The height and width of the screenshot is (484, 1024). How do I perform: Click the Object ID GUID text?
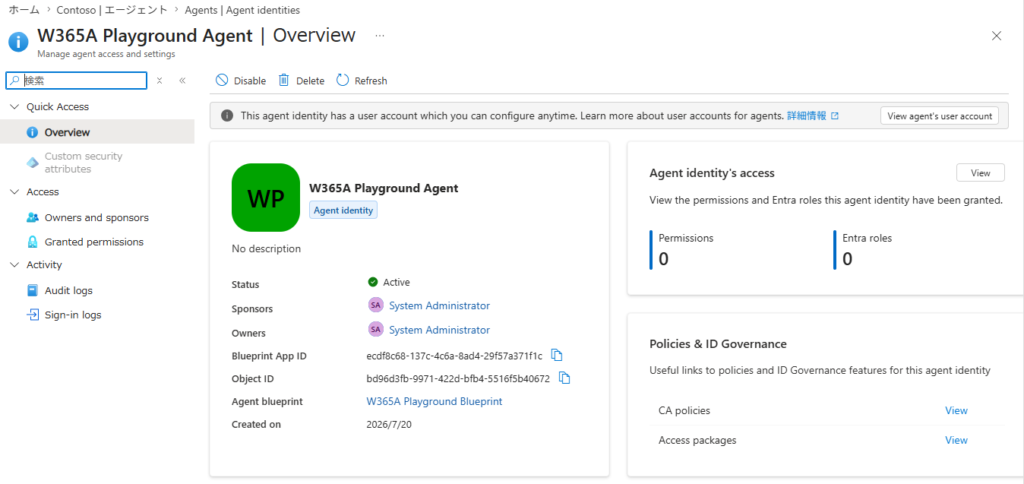pyautogui.click(x=458, y=378)
